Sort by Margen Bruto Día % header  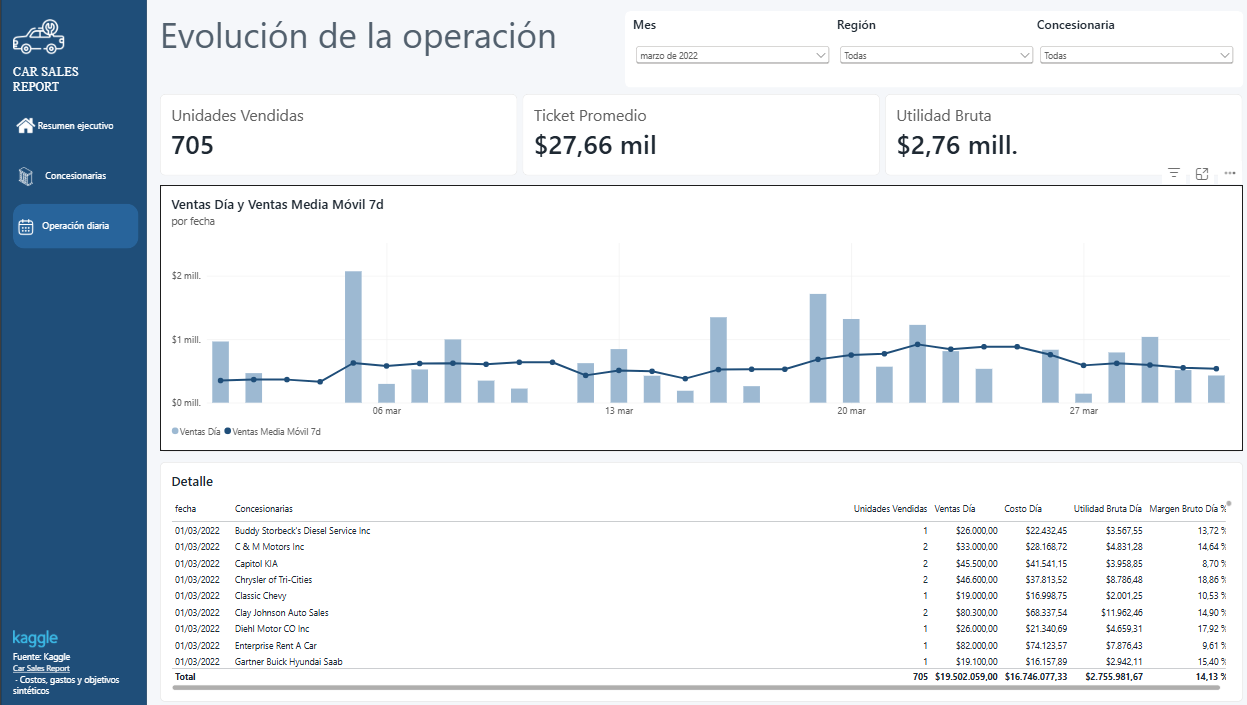1188,509
